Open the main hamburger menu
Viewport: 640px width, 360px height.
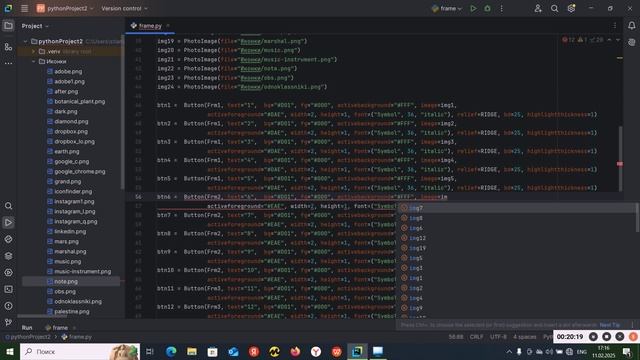coord(24,8)
